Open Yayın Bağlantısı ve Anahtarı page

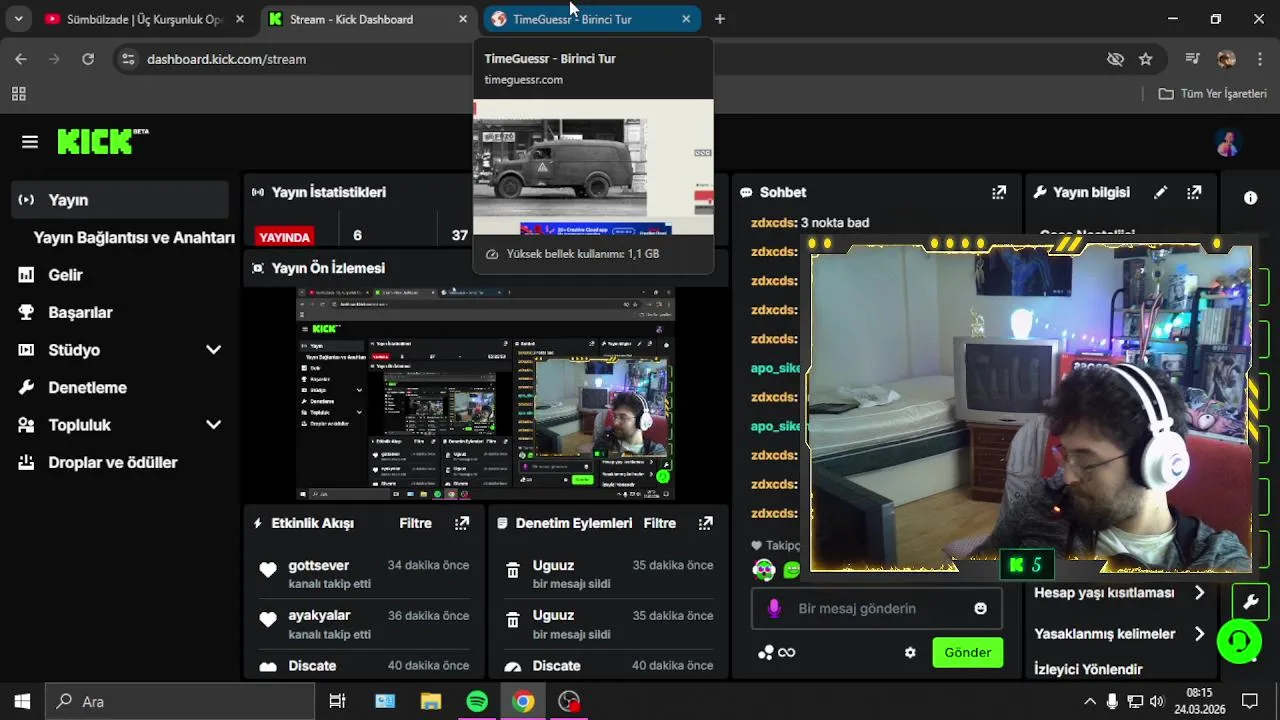pos(134,237)
